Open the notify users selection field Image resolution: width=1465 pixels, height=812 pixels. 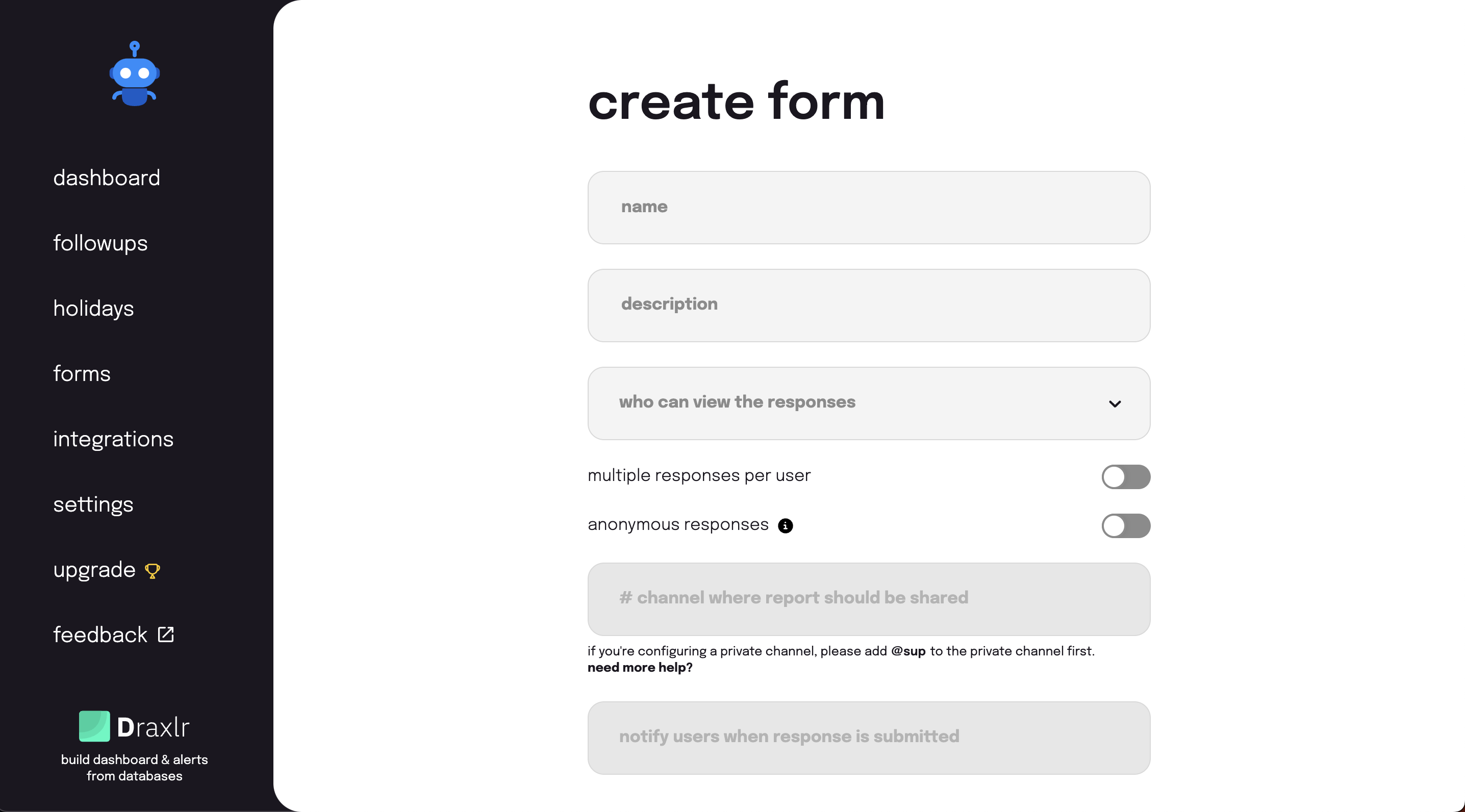(868, 738)
